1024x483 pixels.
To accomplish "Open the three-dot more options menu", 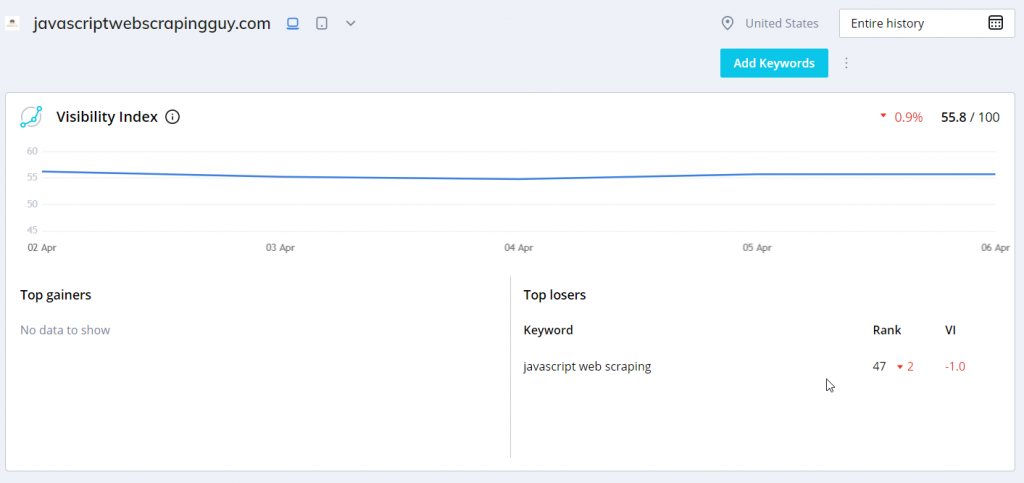I will [x=846, y=63].
